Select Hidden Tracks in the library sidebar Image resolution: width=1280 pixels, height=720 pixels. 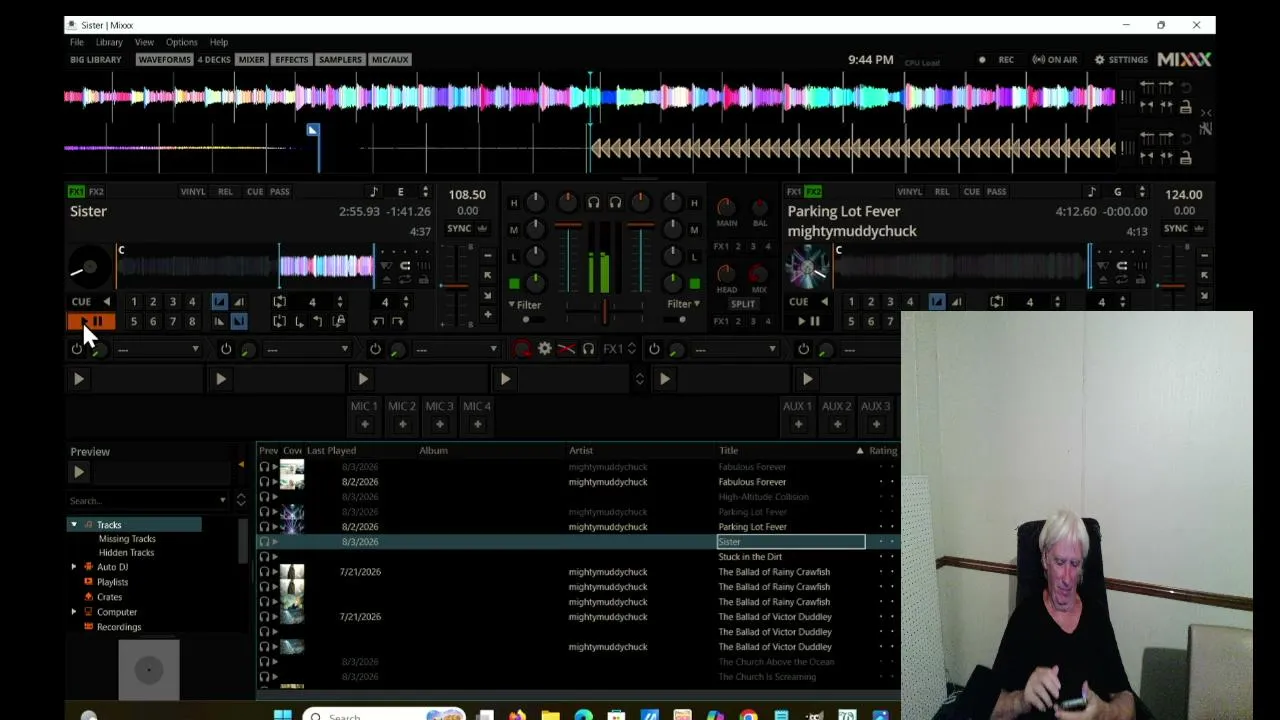(x=126, y=553)
